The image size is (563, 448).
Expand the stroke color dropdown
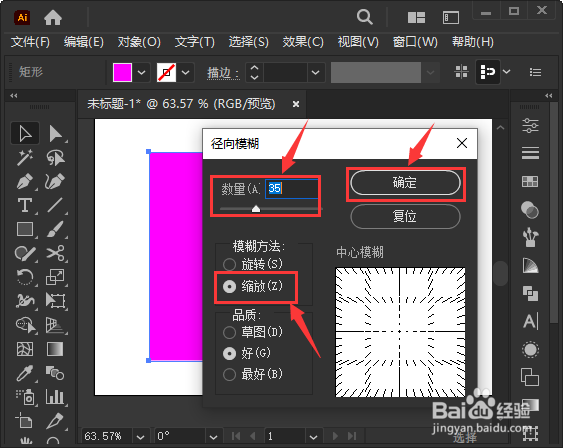(x=185, y=73)
